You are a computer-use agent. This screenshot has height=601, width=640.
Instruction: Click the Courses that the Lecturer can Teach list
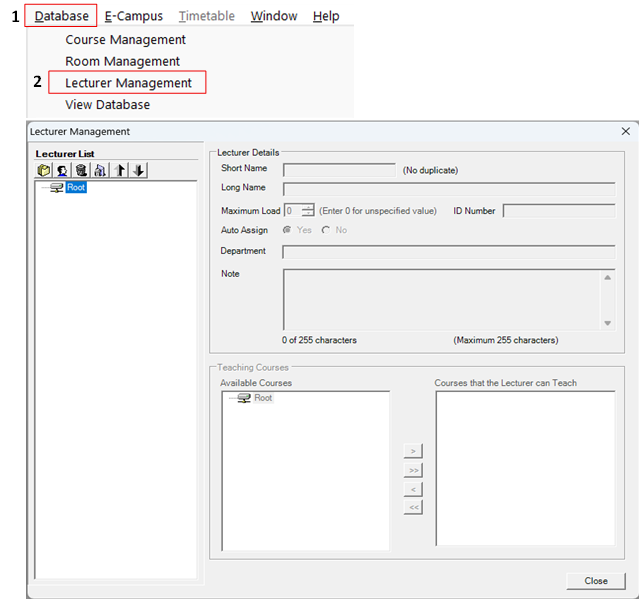point(525,468)
